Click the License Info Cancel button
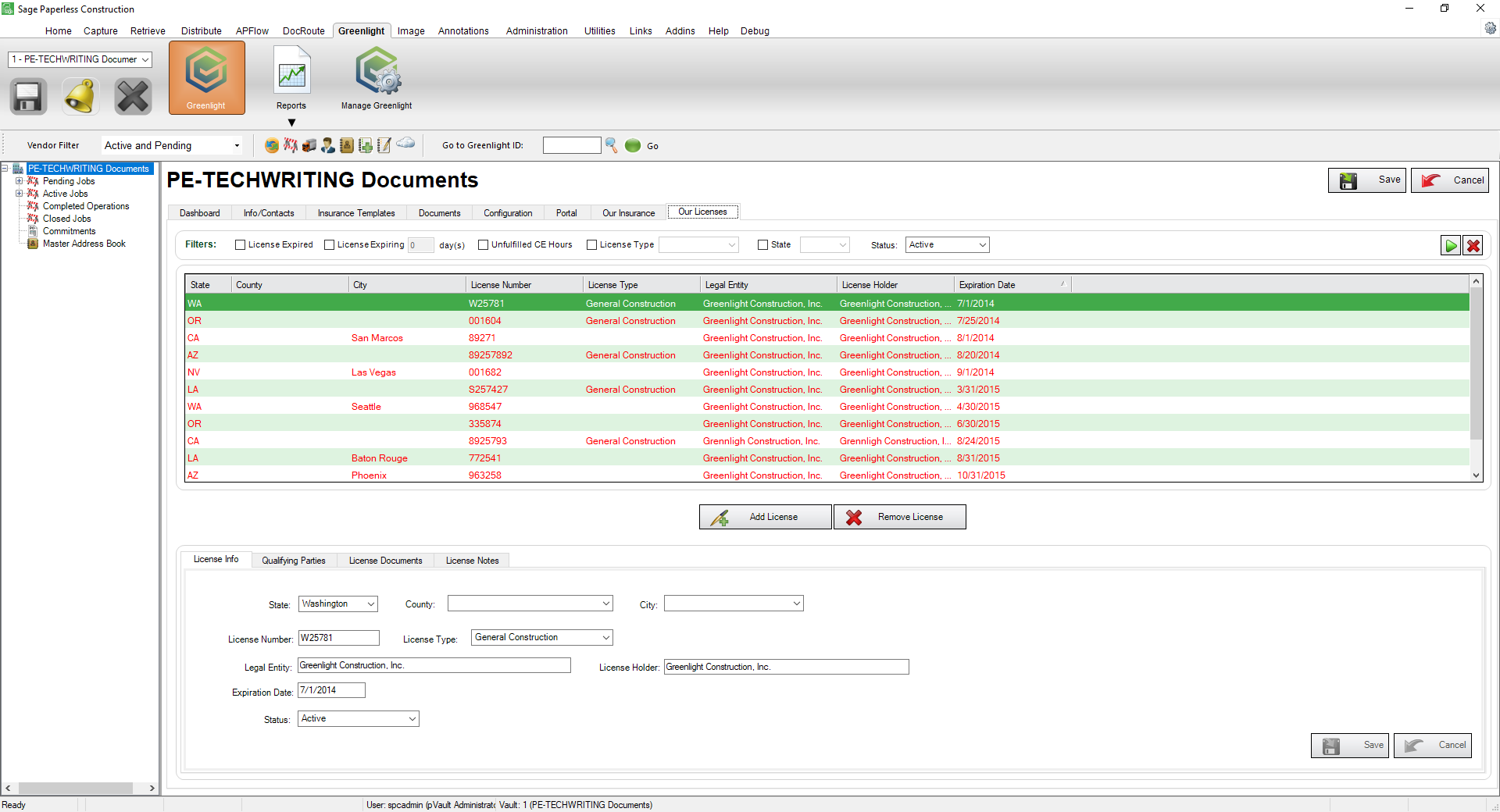The height and width of the screenshot is (812, 1500). [1433, 746]
